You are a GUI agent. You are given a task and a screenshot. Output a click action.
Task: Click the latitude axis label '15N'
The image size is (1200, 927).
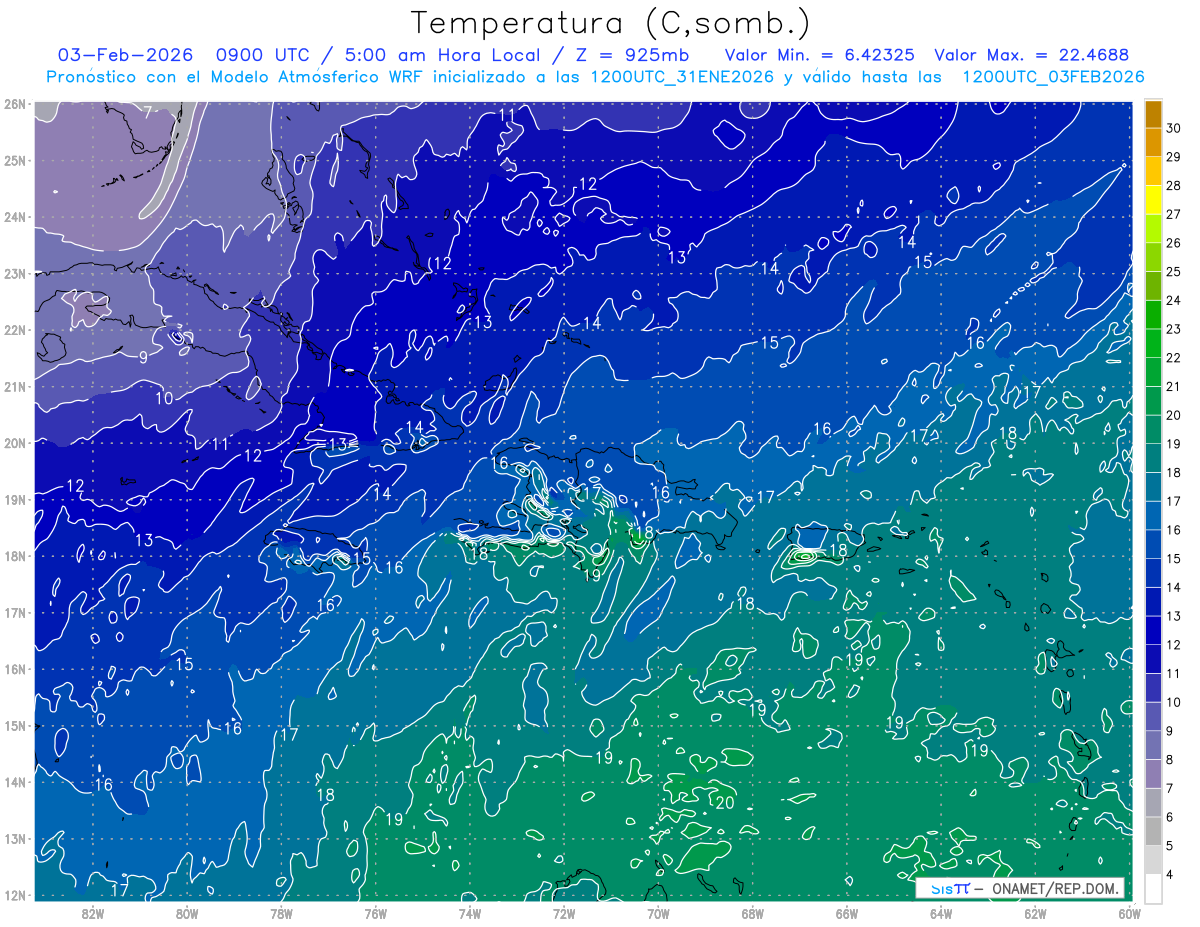point(14,726)
